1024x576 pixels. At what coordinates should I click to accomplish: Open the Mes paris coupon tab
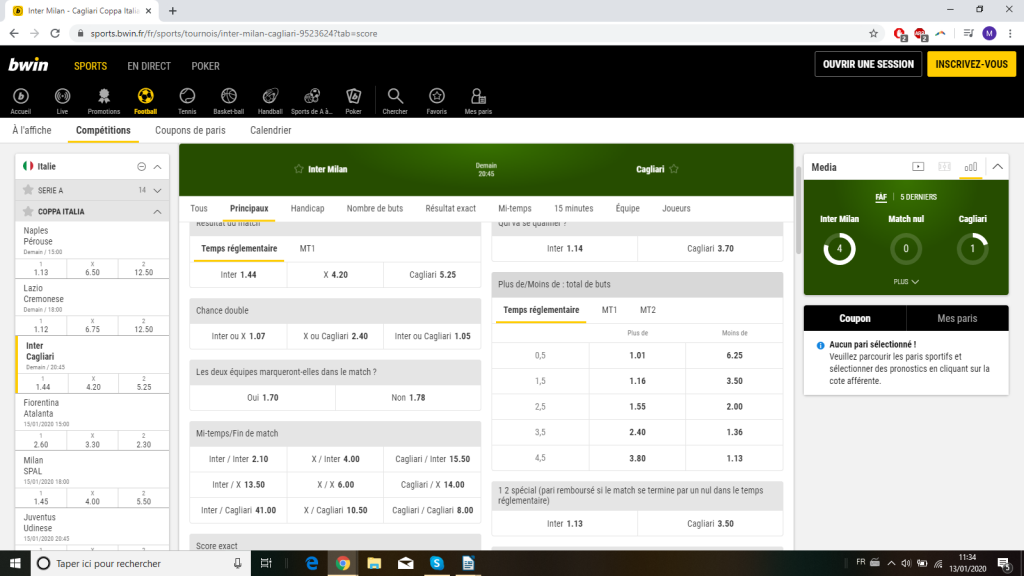pos(957,318)
